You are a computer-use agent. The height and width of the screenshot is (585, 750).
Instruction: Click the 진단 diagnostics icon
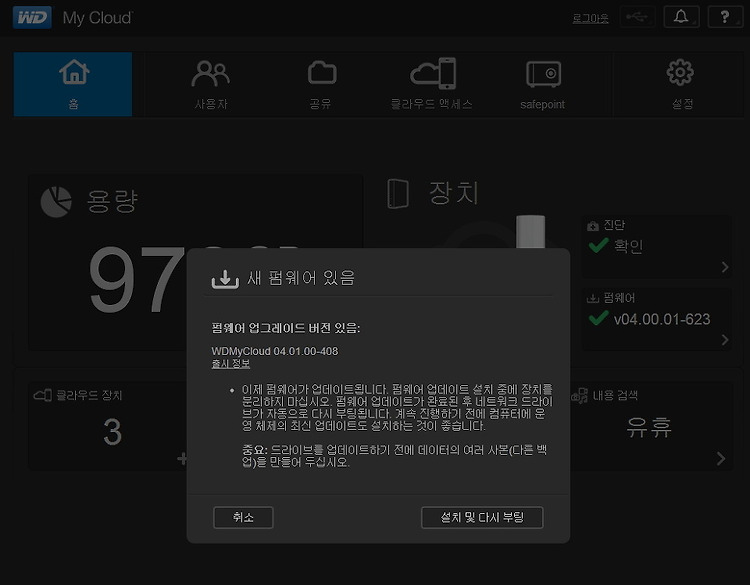(x=593, y=226)
